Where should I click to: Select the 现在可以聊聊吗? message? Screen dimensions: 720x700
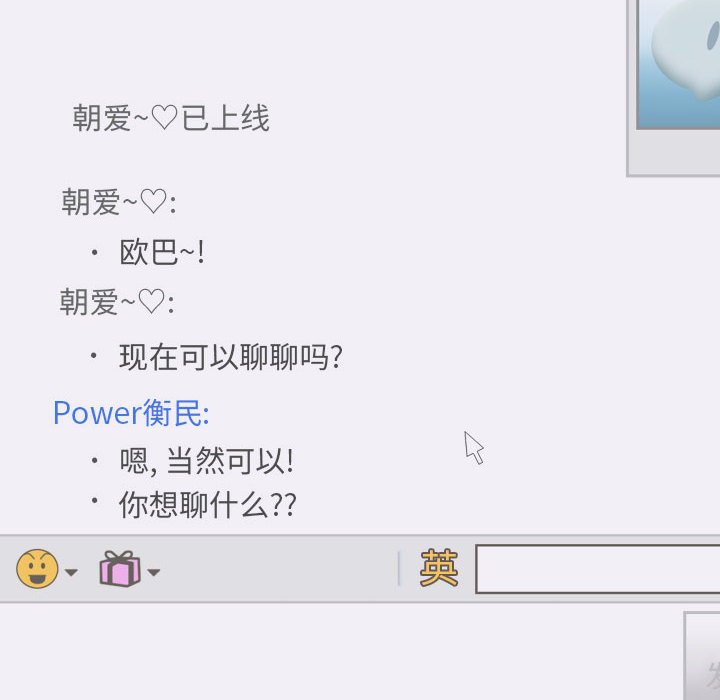pyautogui.click(x=231, y=357)
